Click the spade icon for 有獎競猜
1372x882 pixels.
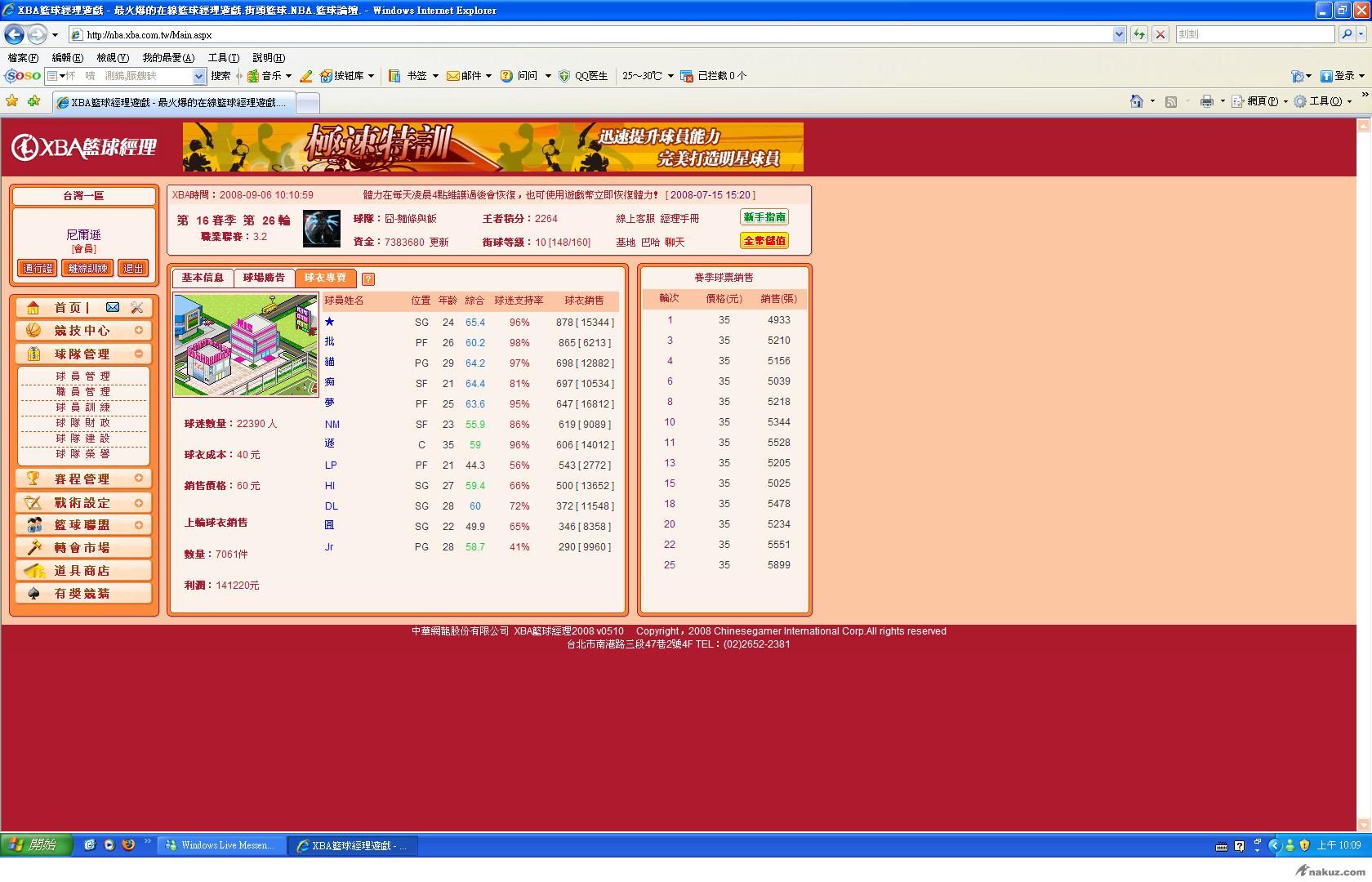[x=33, y=593]
